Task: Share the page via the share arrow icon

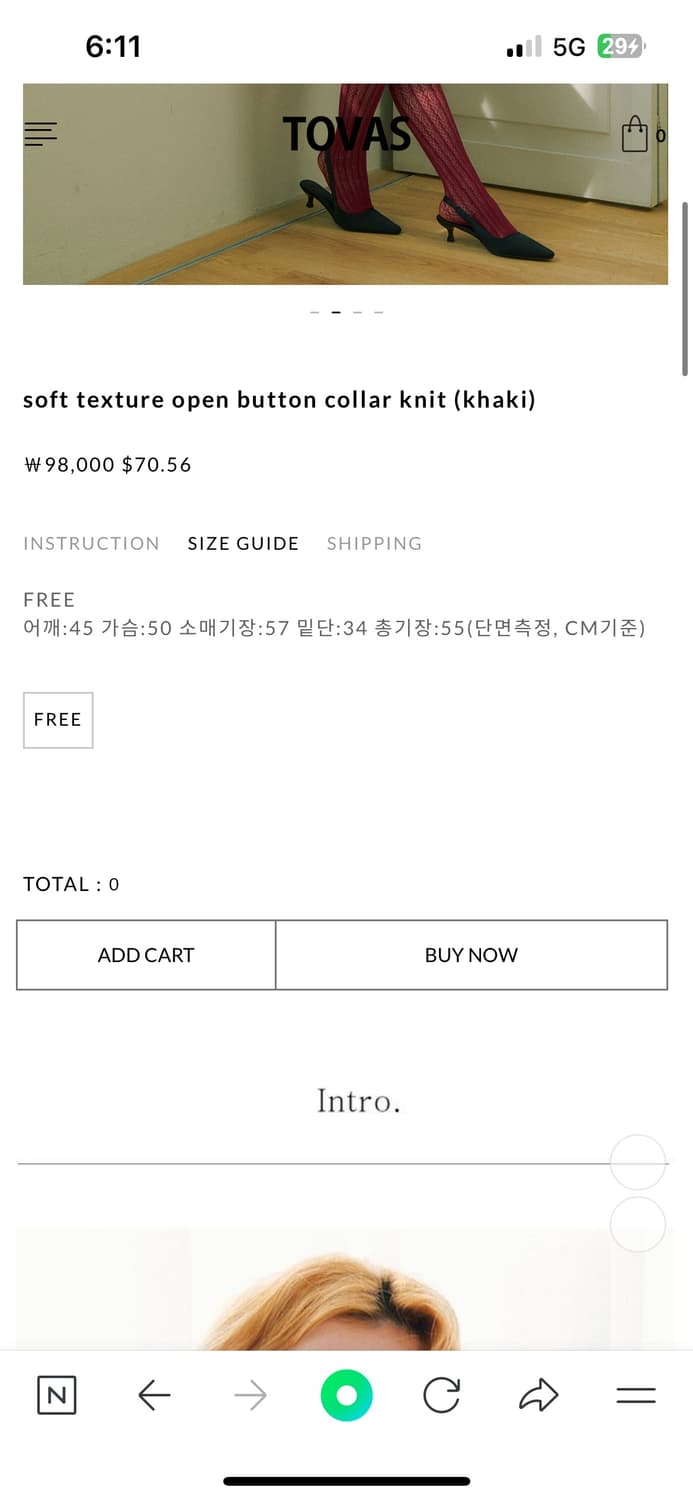Action: pyautogui.click(x=538, y=1393)
